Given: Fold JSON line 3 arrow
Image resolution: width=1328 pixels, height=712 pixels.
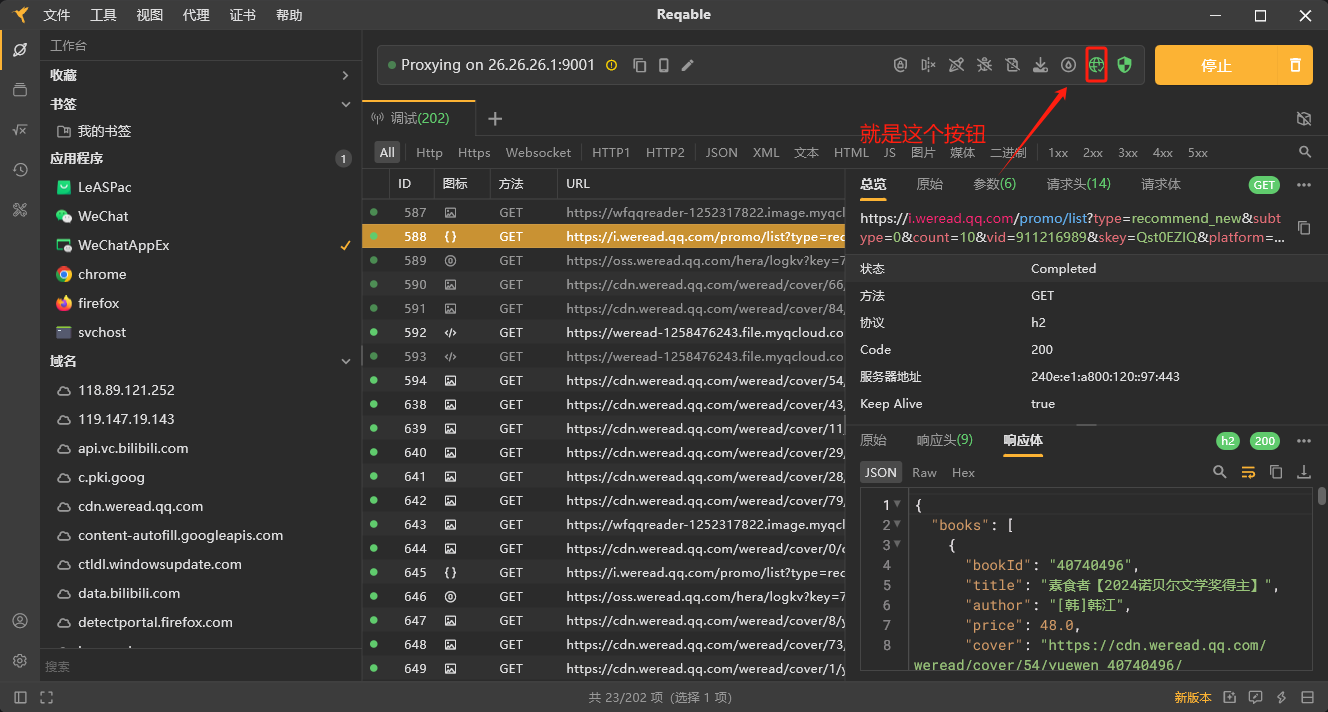Looking at the screenshot, I should [897, 545].
